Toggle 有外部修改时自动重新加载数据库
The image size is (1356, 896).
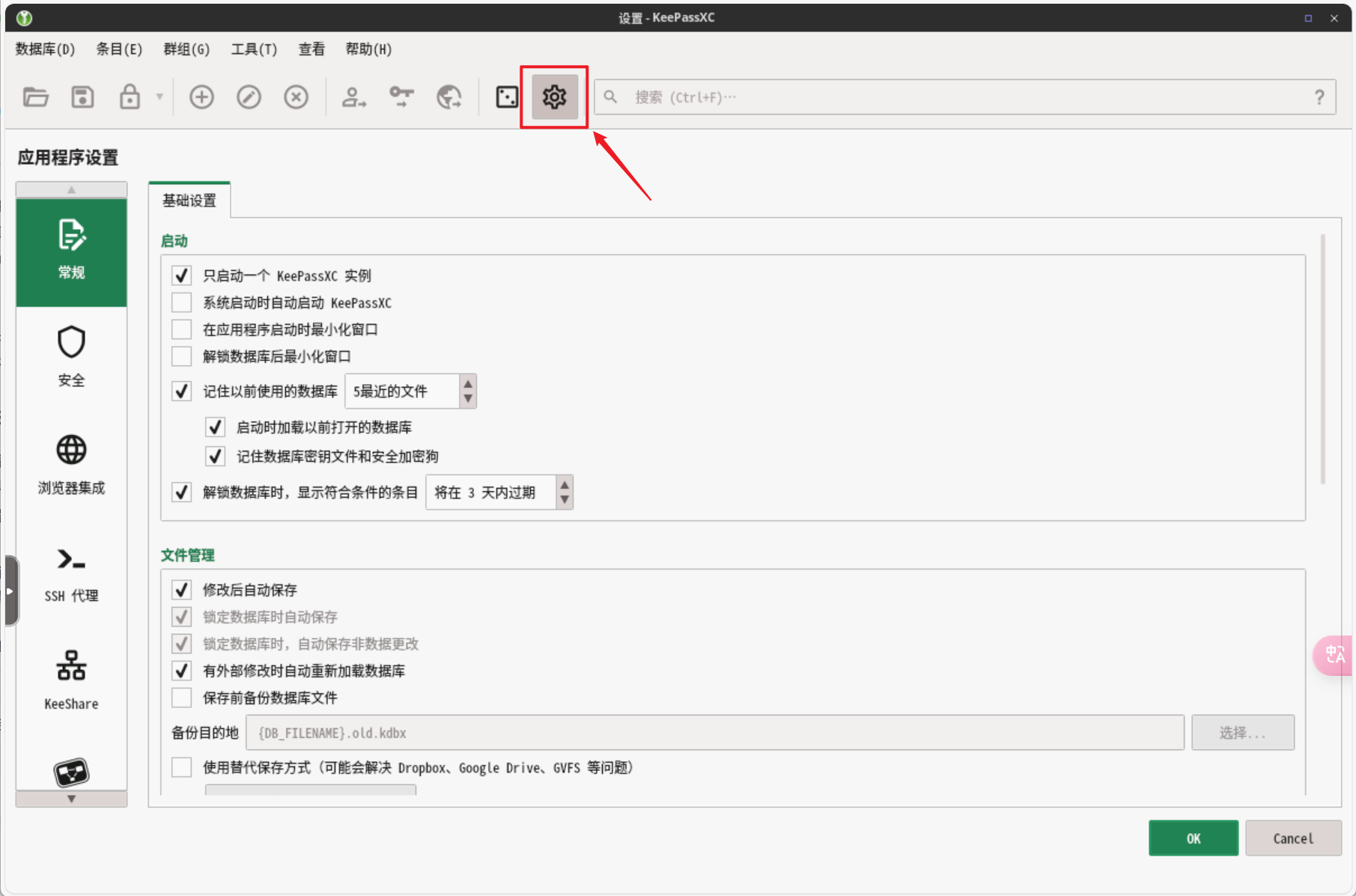click(181, 671)
